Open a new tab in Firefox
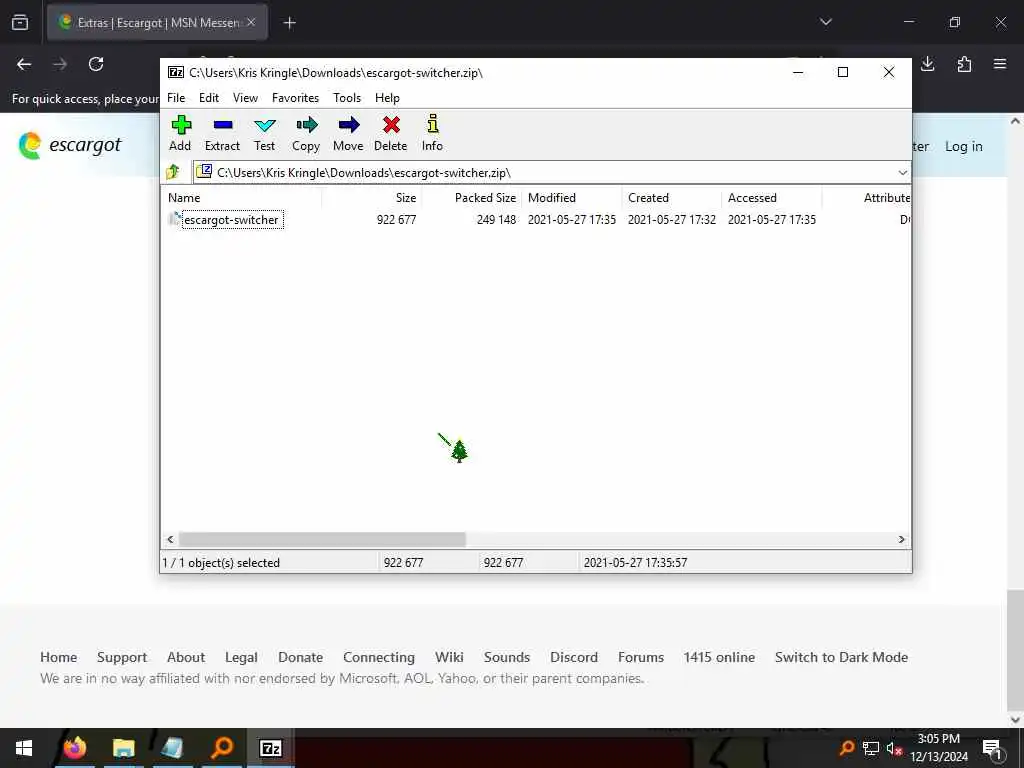This screenshot has height=768, width=1024. [290, 23]
